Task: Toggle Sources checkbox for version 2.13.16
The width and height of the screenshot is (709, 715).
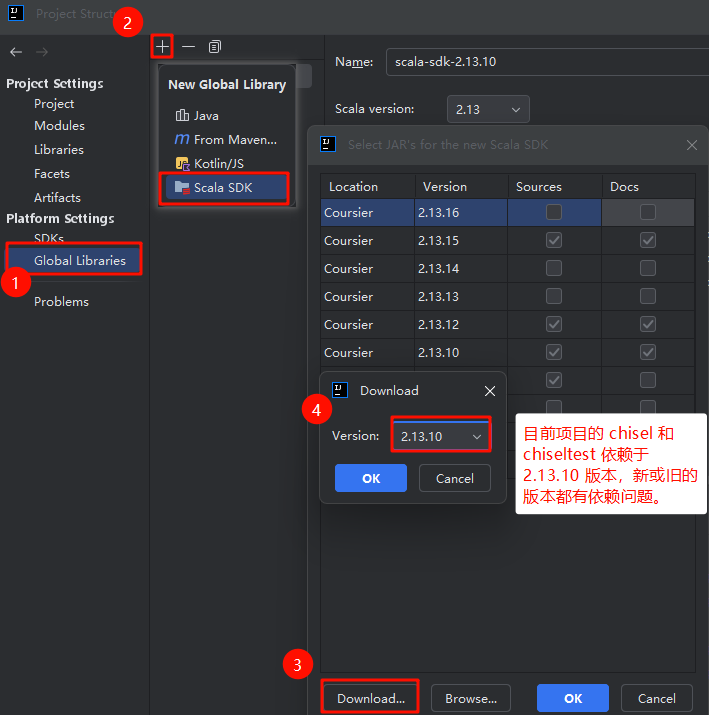Action: point(554,212)
